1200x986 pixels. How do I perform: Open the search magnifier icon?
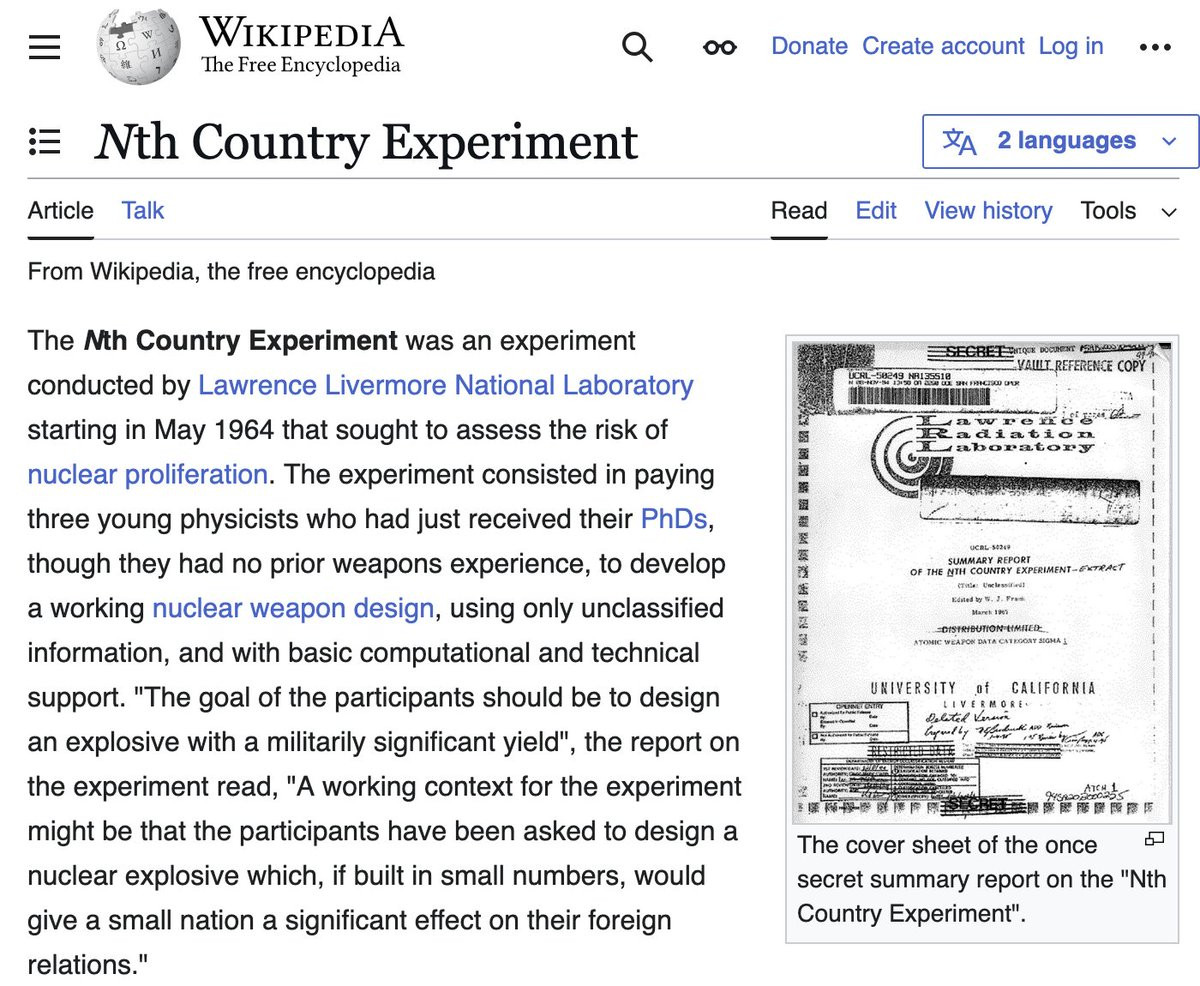(x=637, y=46)
